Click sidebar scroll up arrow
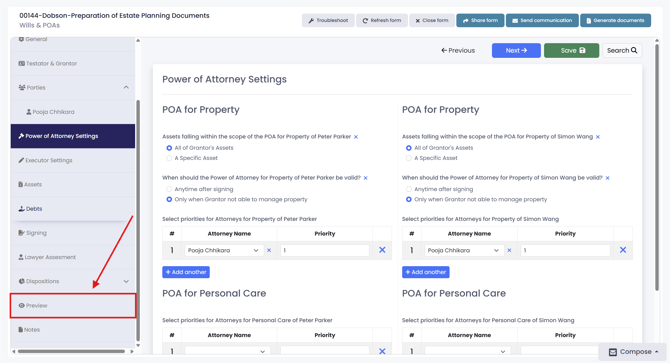 138,41
